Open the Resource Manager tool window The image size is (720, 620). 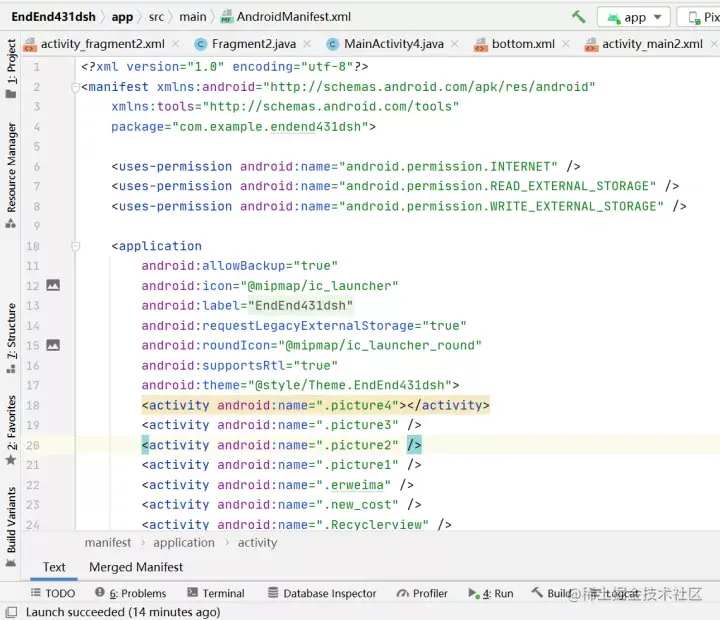[x=11, y=175]
